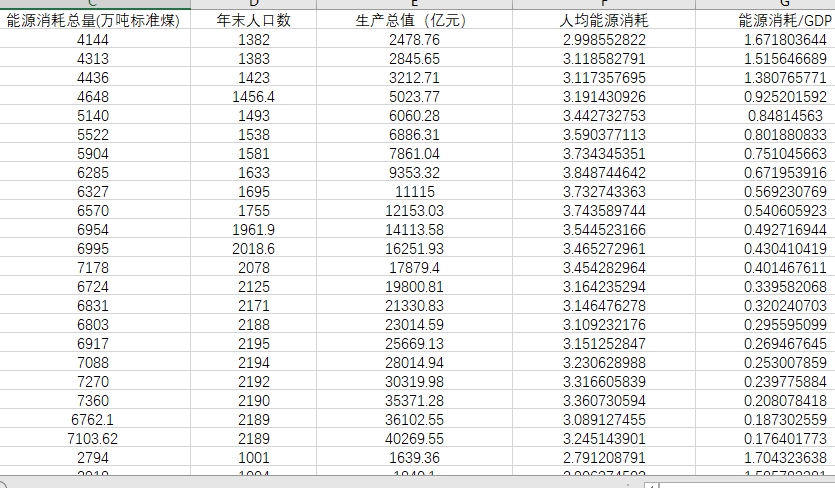
Task: Select the population value 1961.9
Action: (253, 230)
